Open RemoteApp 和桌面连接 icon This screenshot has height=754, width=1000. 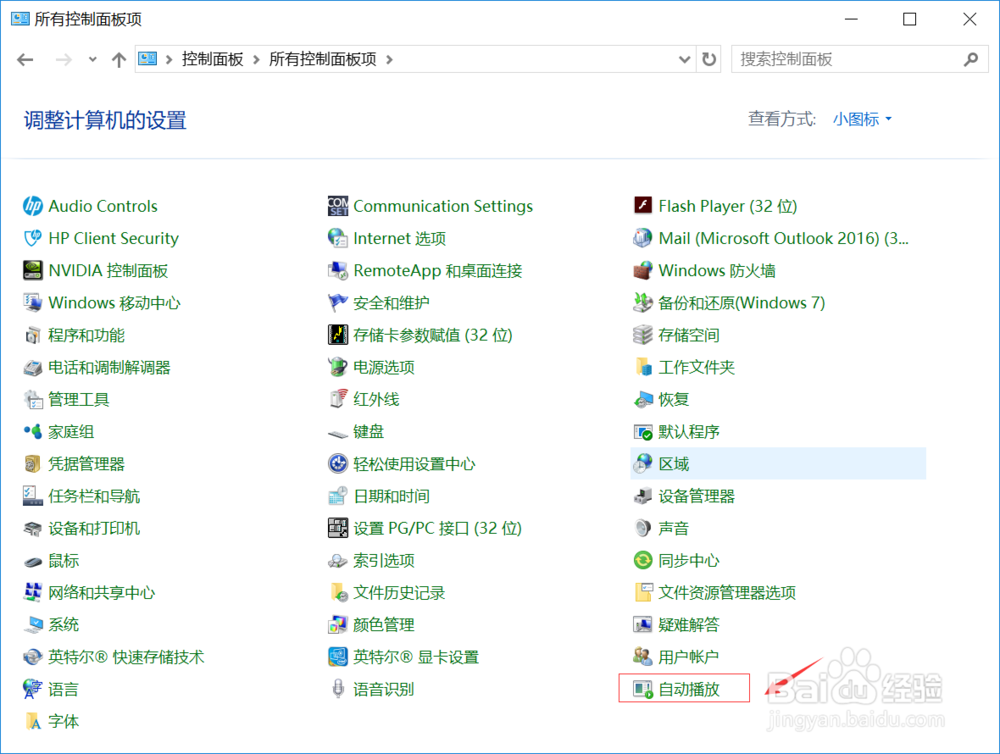[338, 270]
